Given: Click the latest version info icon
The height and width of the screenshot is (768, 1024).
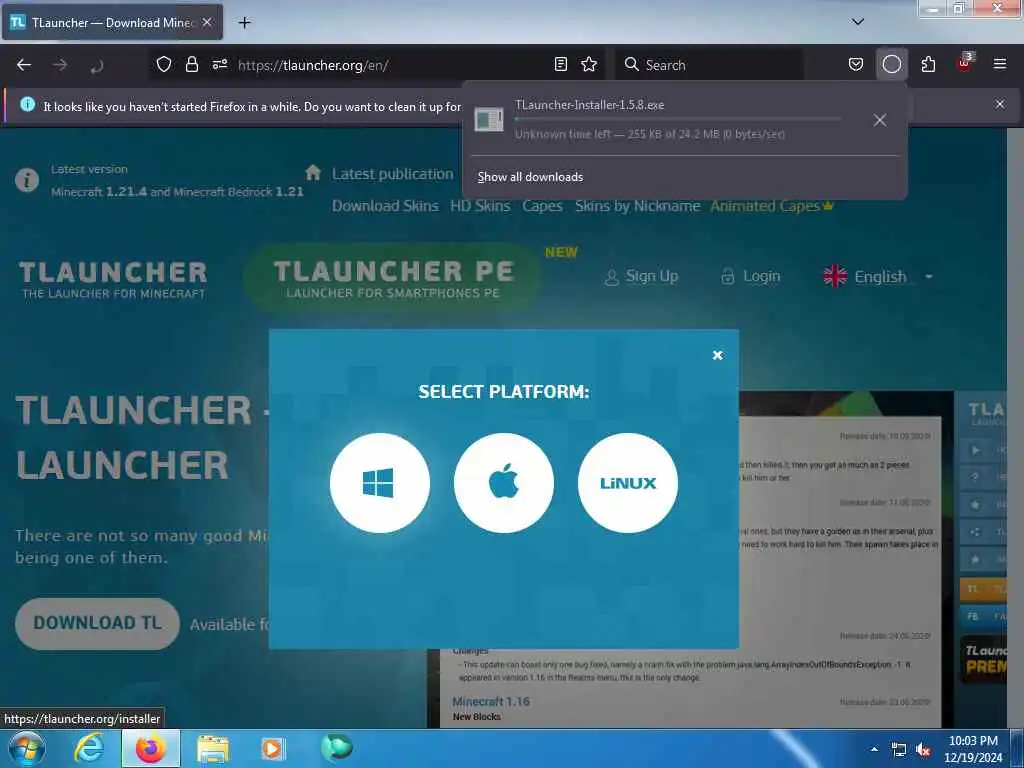Looking at the screenshot, I should pos(27,180).
